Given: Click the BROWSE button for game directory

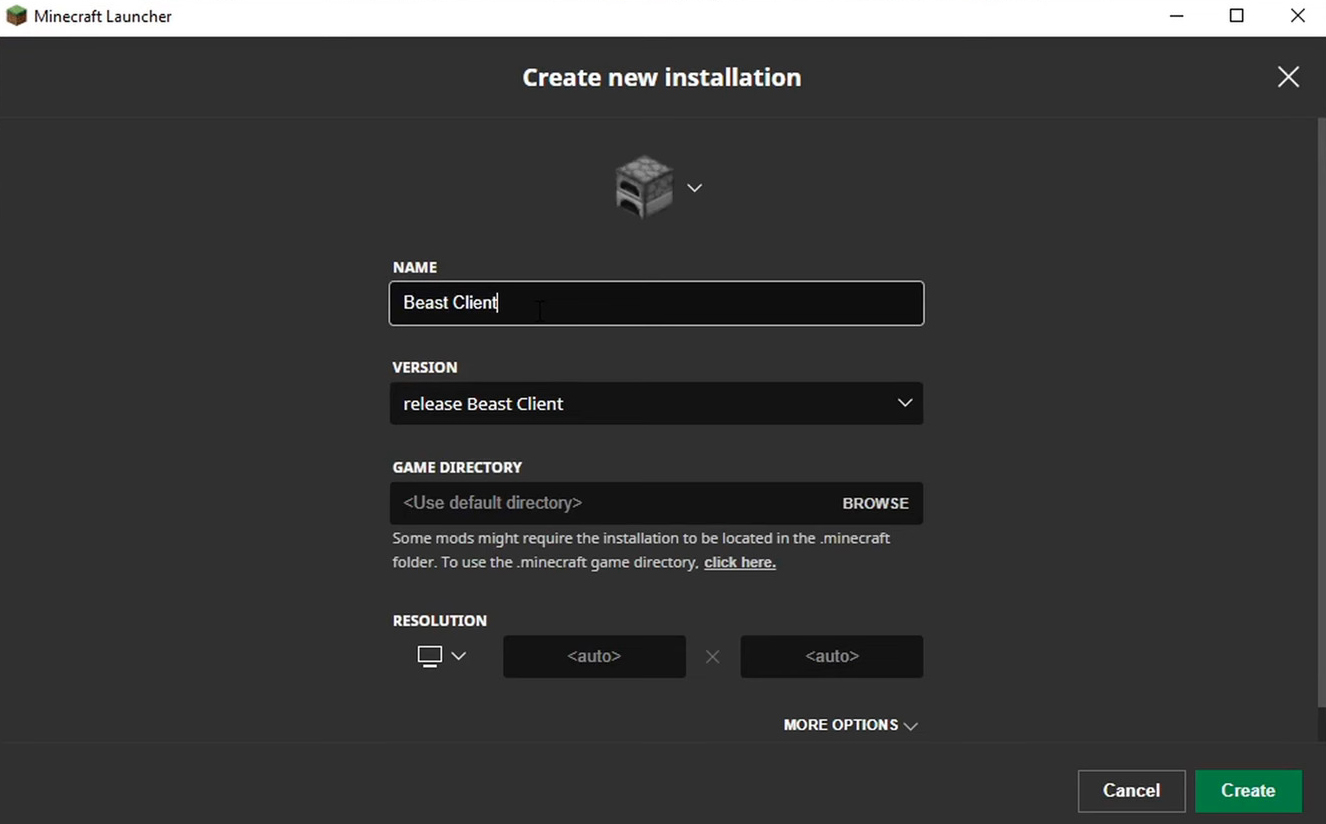Looking at the screenshot, I should (x=875, y=503).
